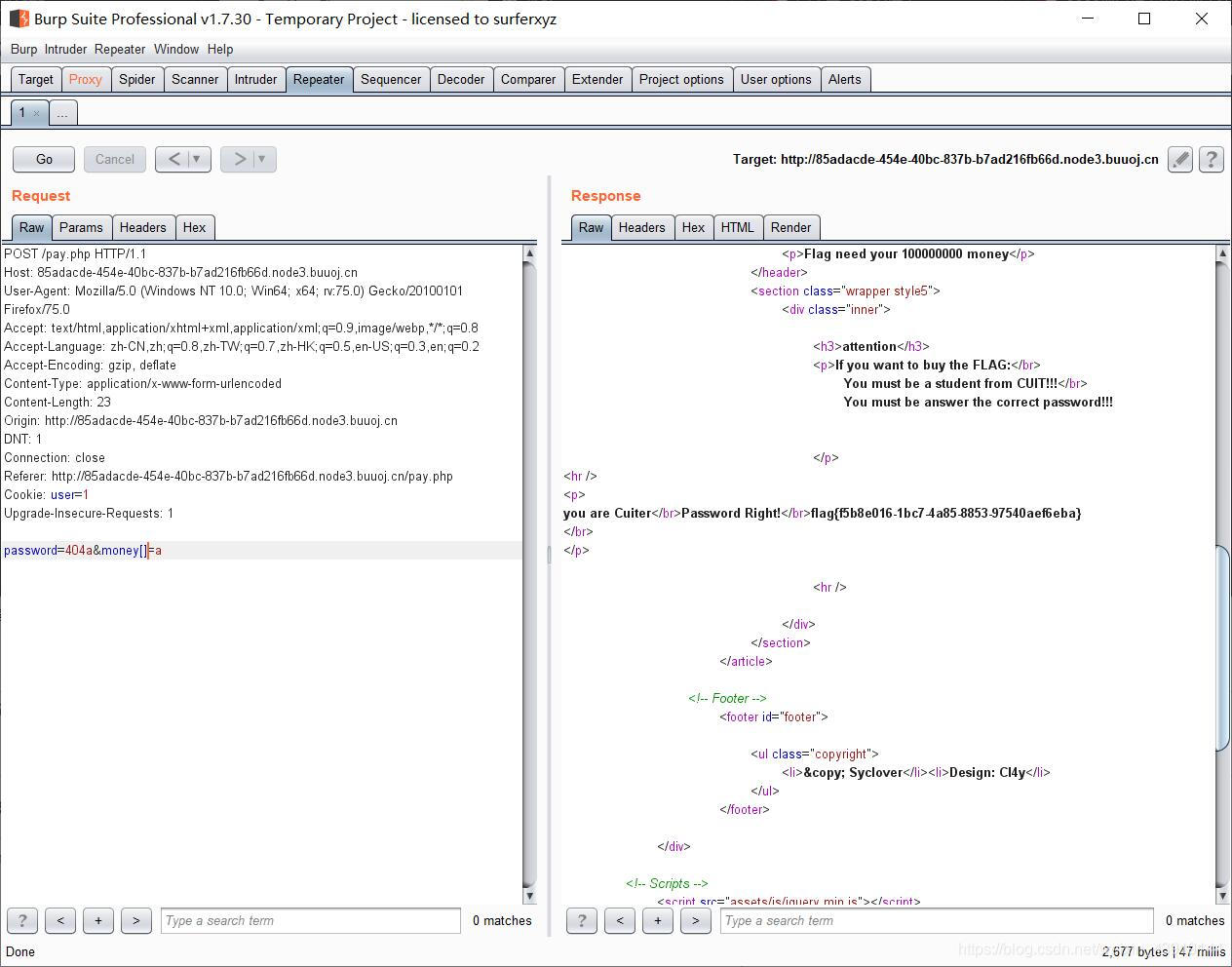Click the Cookie: user=1 header line

point(47,494)
